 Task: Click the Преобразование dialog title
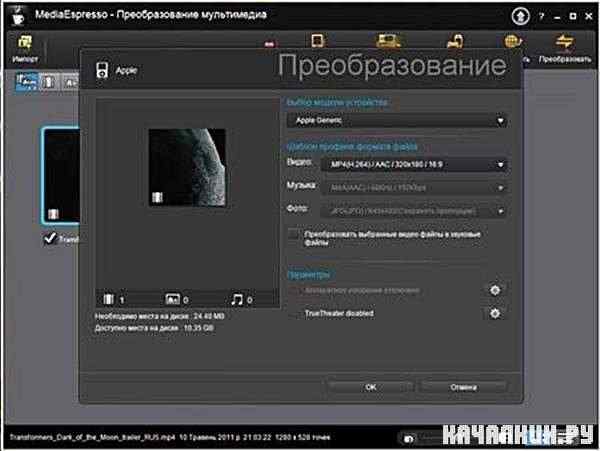[x=392, y=65]
